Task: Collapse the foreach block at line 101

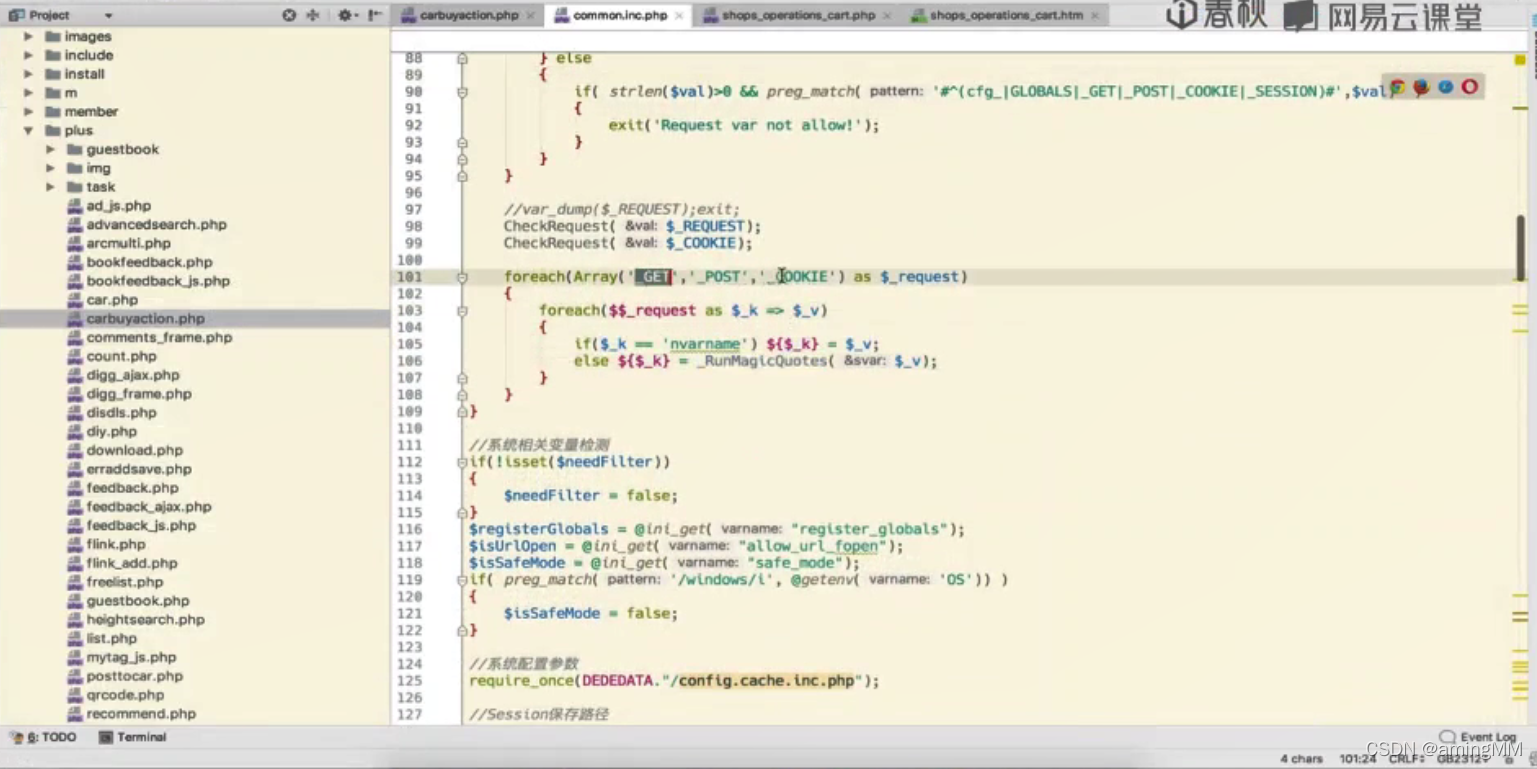Action: click(x=462, y=277)
